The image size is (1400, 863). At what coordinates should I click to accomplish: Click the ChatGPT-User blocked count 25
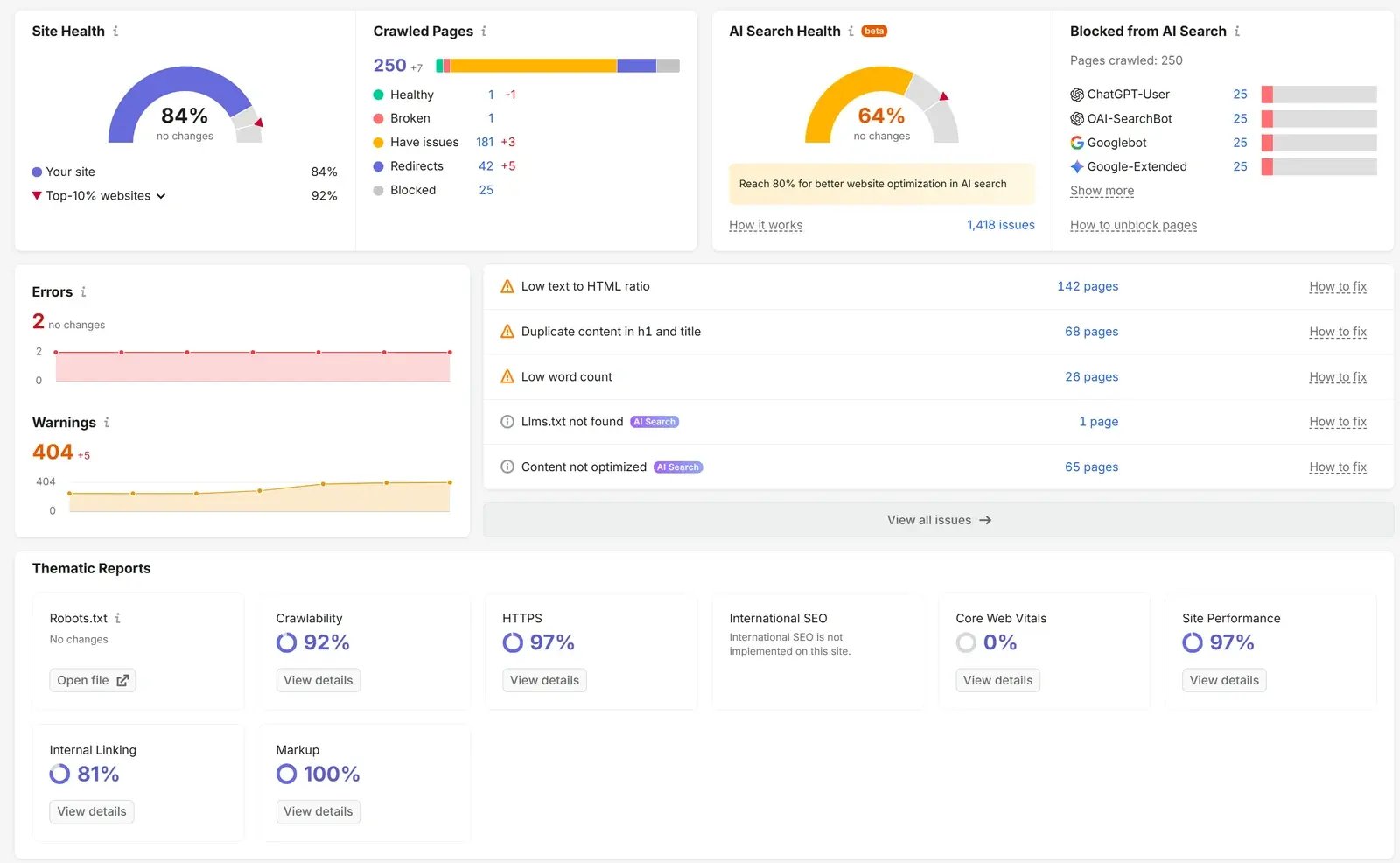point(1240,95)
